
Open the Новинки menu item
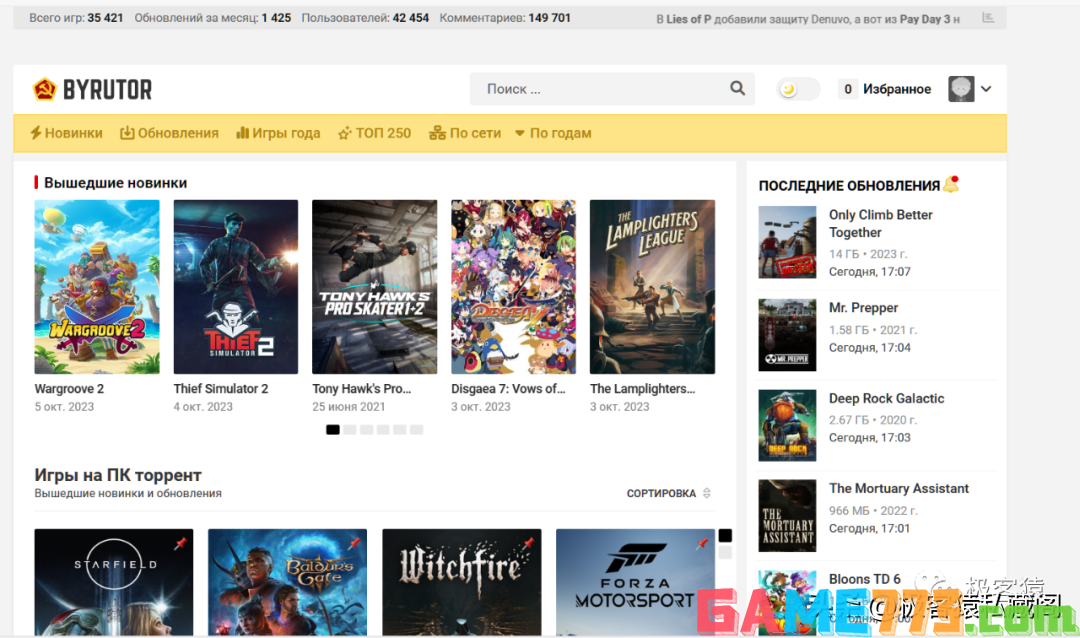coord(66,133)
